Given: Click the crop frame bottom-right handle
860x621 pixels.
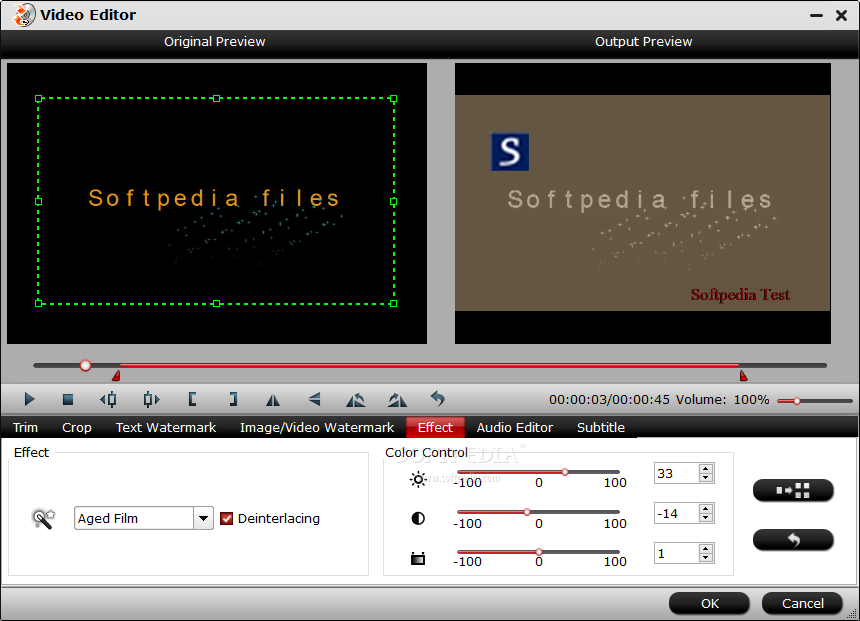Looking at the screenshot, I should pyautogui.click(x=393, y=303).
